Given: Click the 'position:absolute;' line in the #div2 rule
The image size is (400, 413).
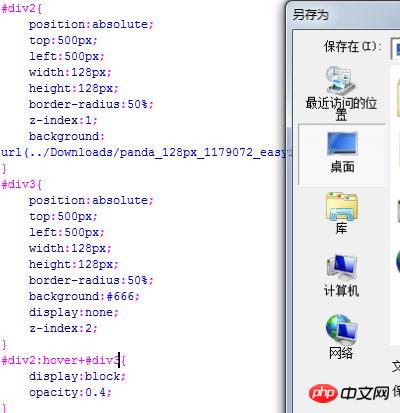Looking at the screenshot, I should (x=91, y=24).
